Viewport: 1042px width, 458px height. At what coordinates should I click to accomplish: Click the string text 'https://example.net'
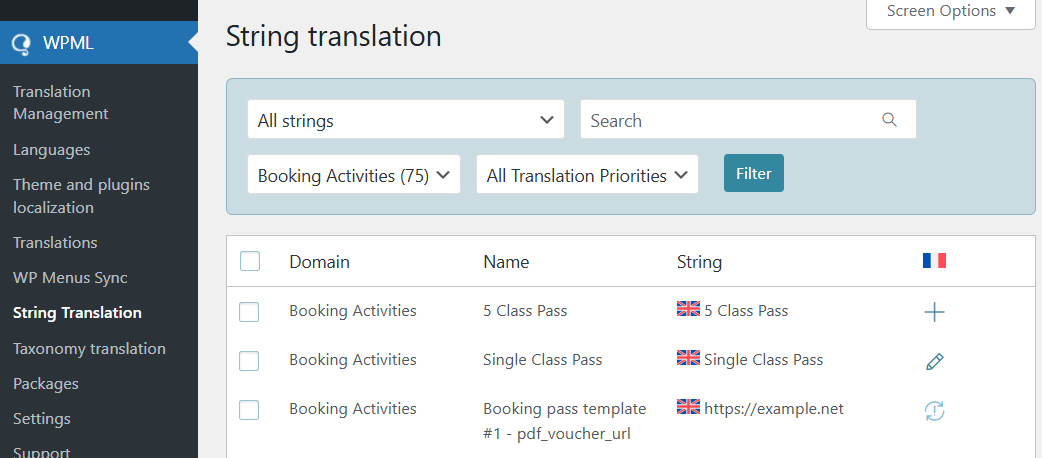774,408
